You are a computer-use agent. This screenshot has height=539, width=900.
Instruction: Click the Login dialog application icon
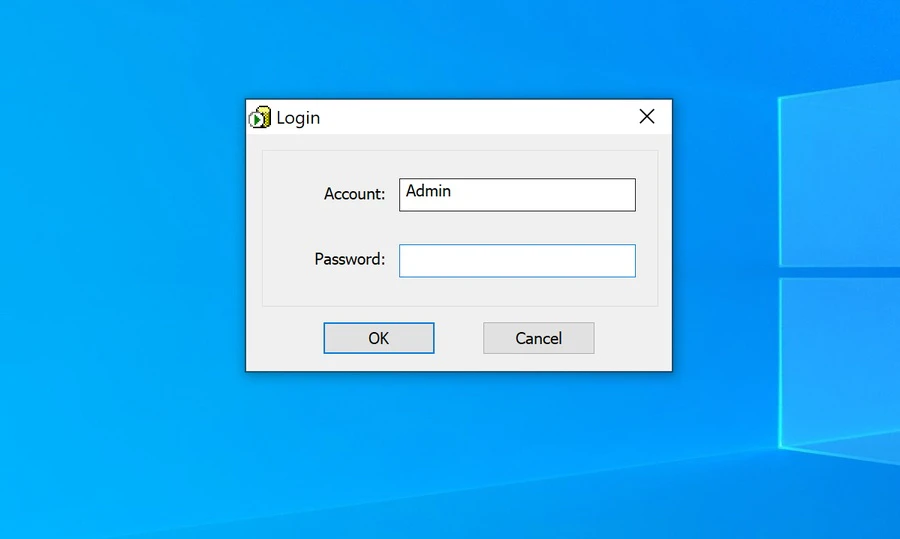click(x=259, y=118)
